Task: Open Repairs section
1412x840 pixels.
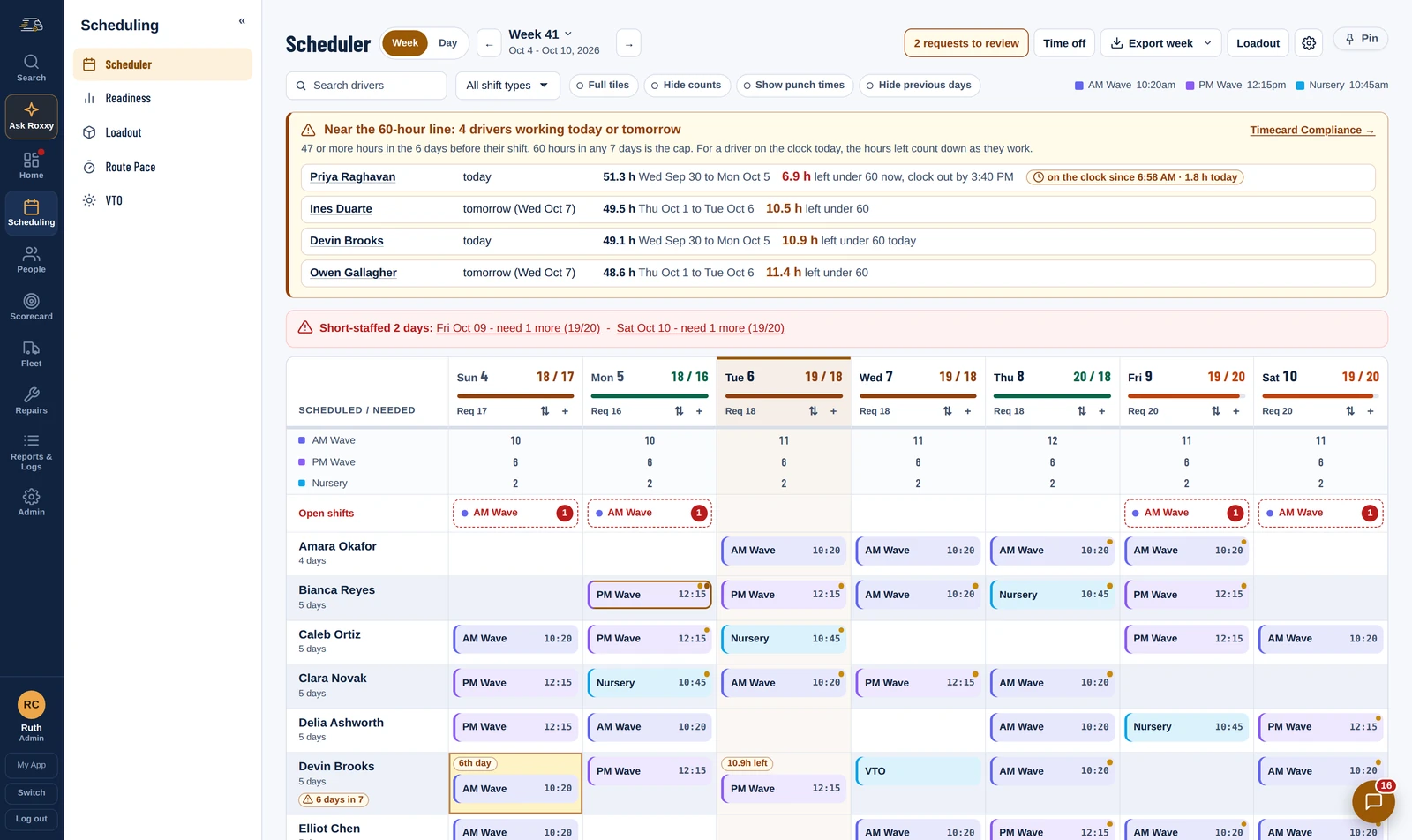Action: 31,401
